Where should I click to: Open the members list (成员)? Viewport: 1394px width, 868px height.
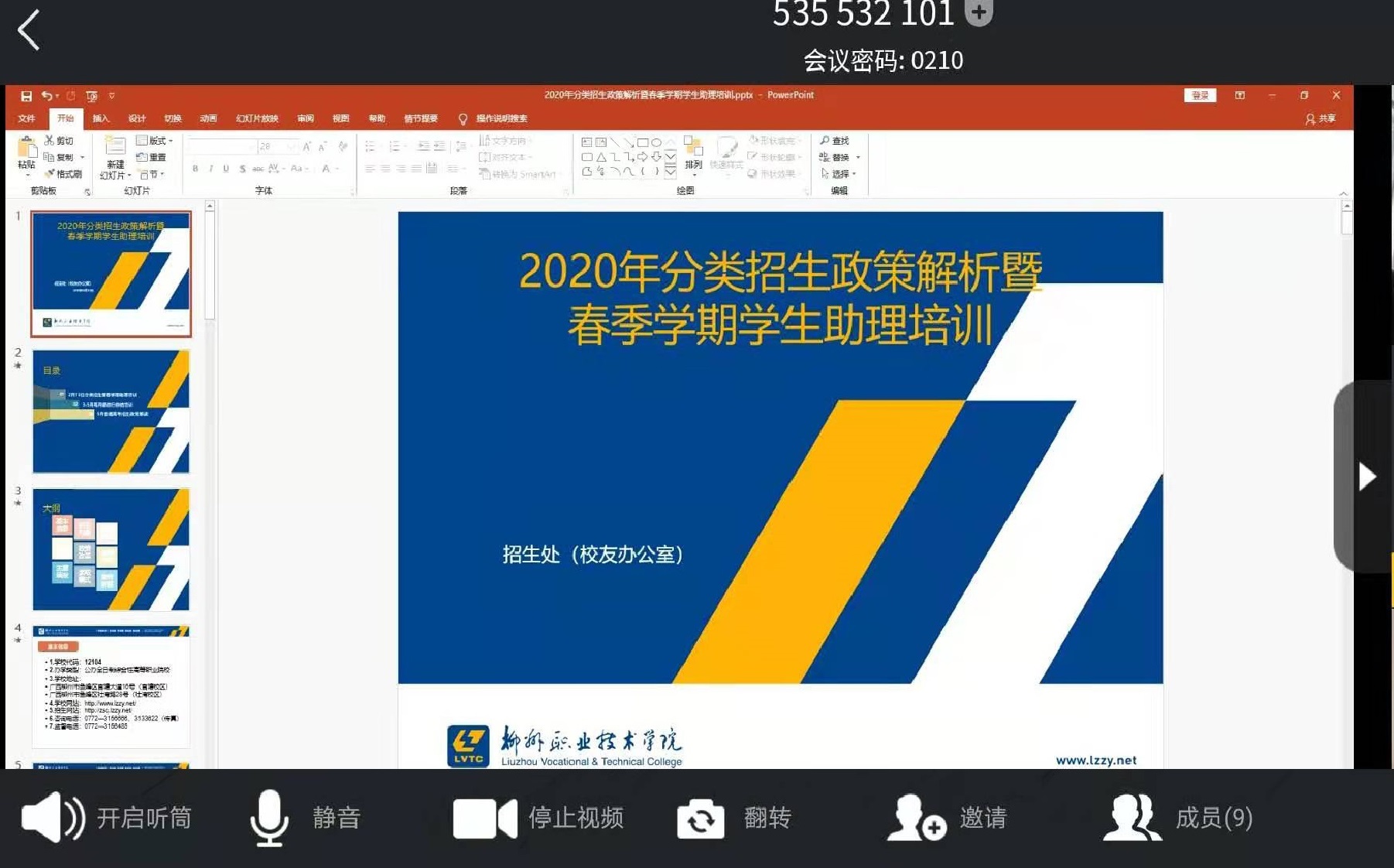coord(1132,818)
